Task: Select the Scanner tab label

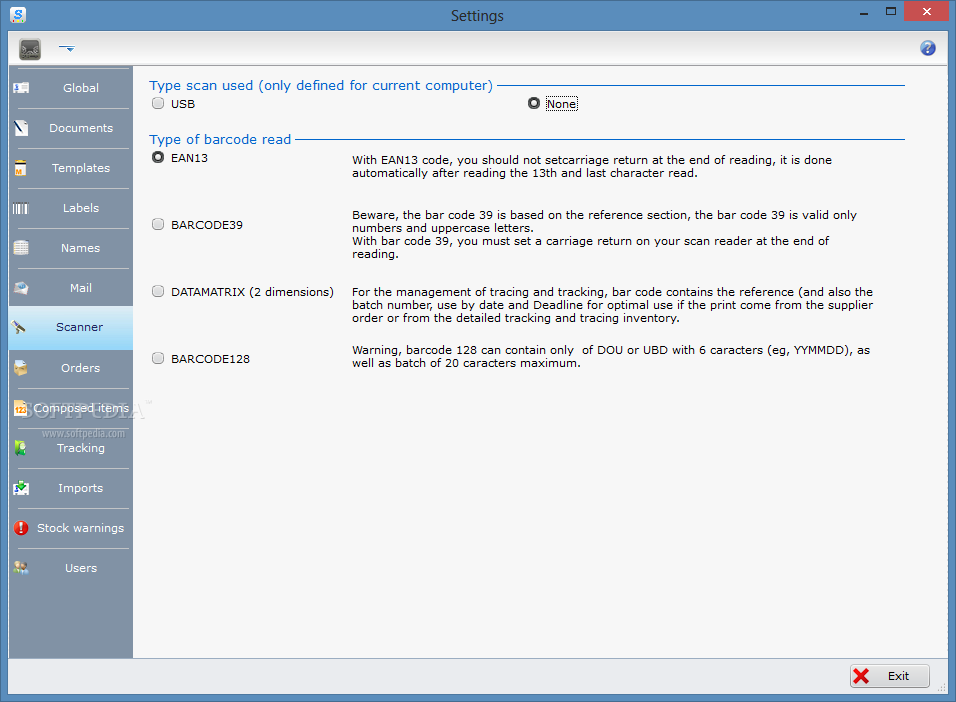Action: (x=79, y=327)
